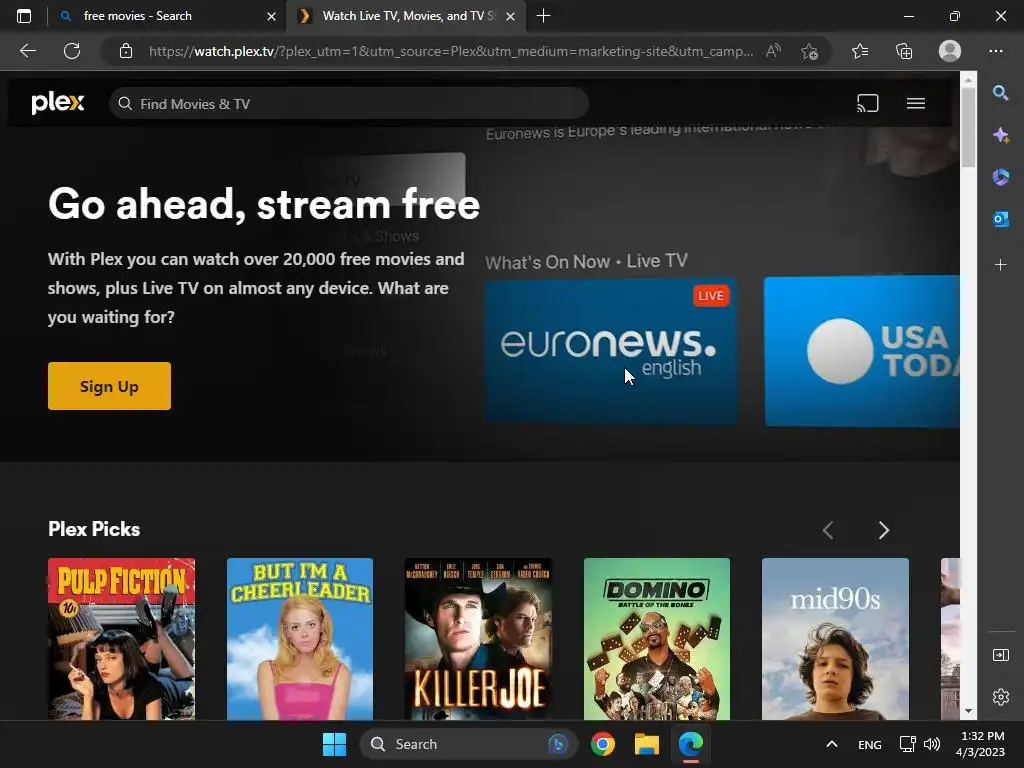The image size is (1024, 768).
Task: Open Edge Settings and more menu
Action: click(x=996, y=51)
